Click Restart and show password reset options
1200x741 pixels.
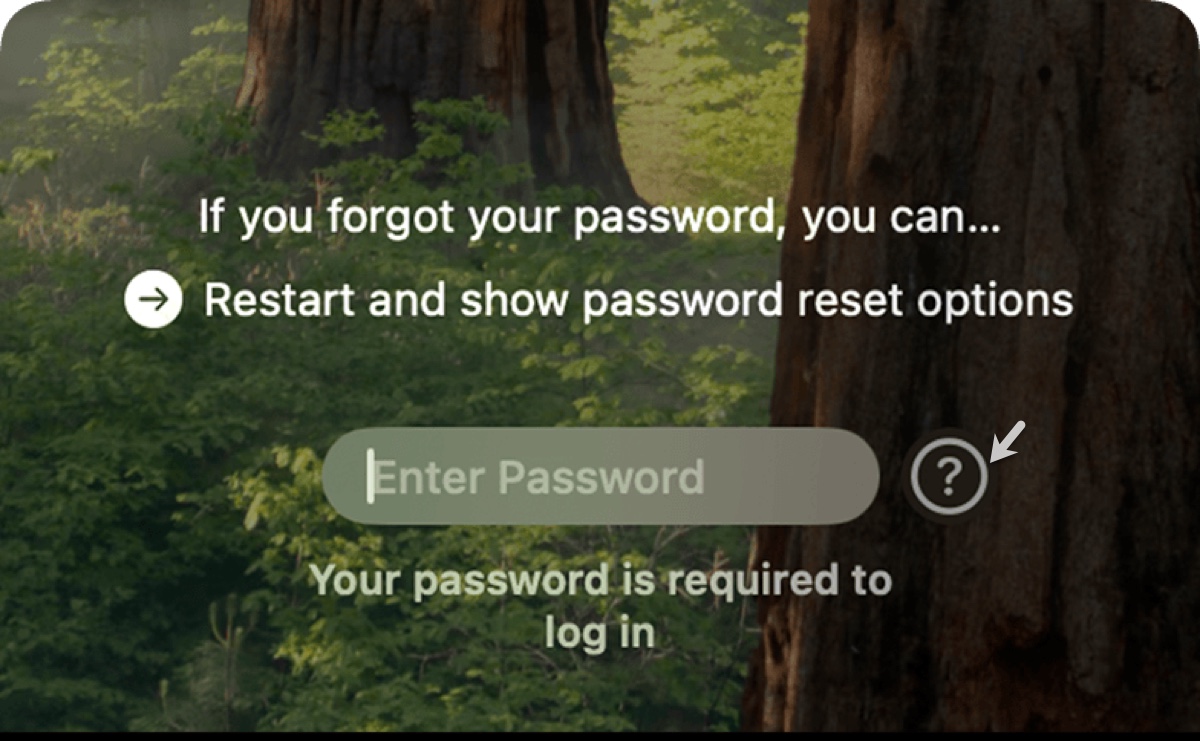638,300
